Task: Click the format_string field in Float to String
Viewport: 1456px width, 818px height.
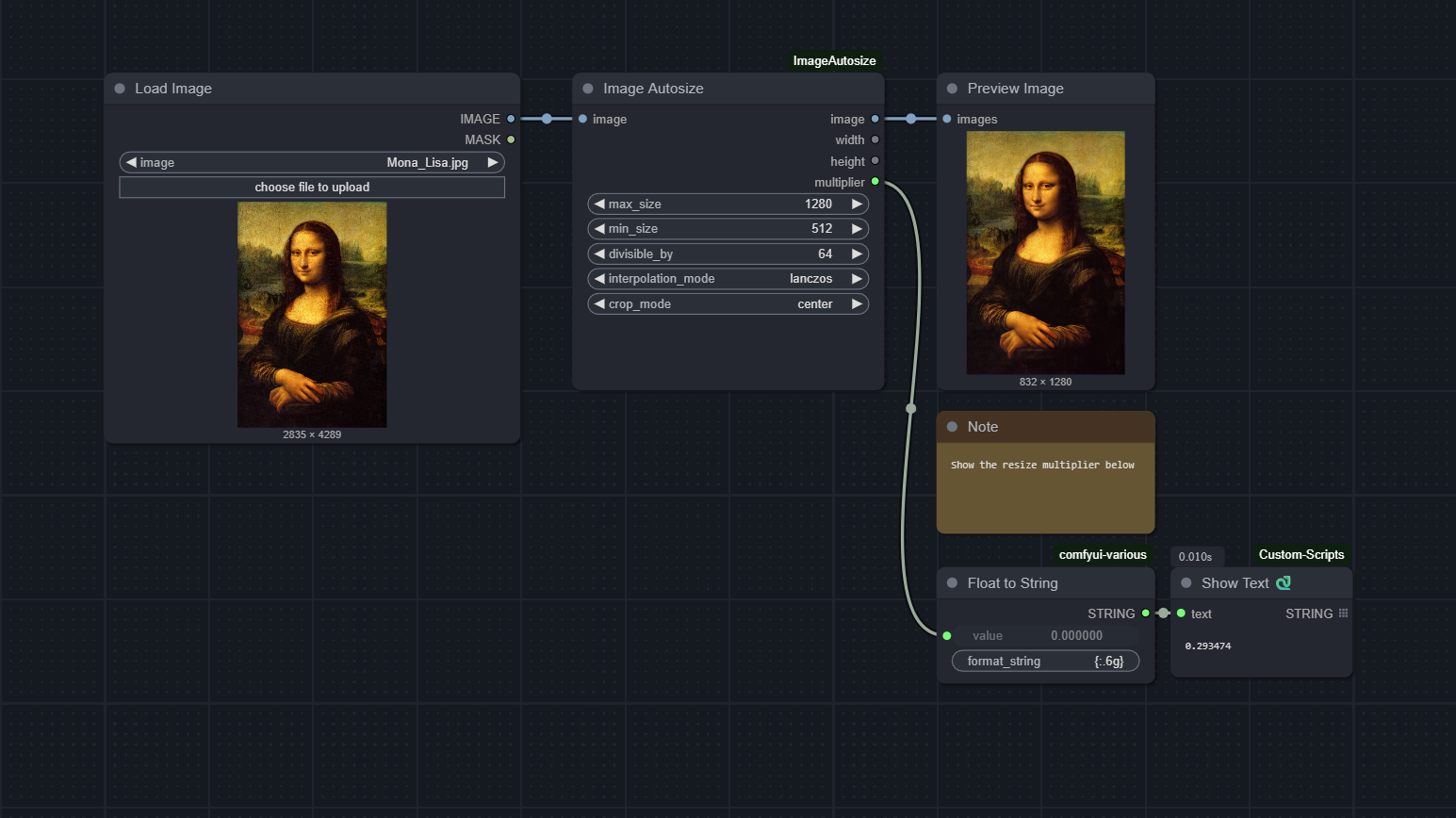Action: point(1046,662)
